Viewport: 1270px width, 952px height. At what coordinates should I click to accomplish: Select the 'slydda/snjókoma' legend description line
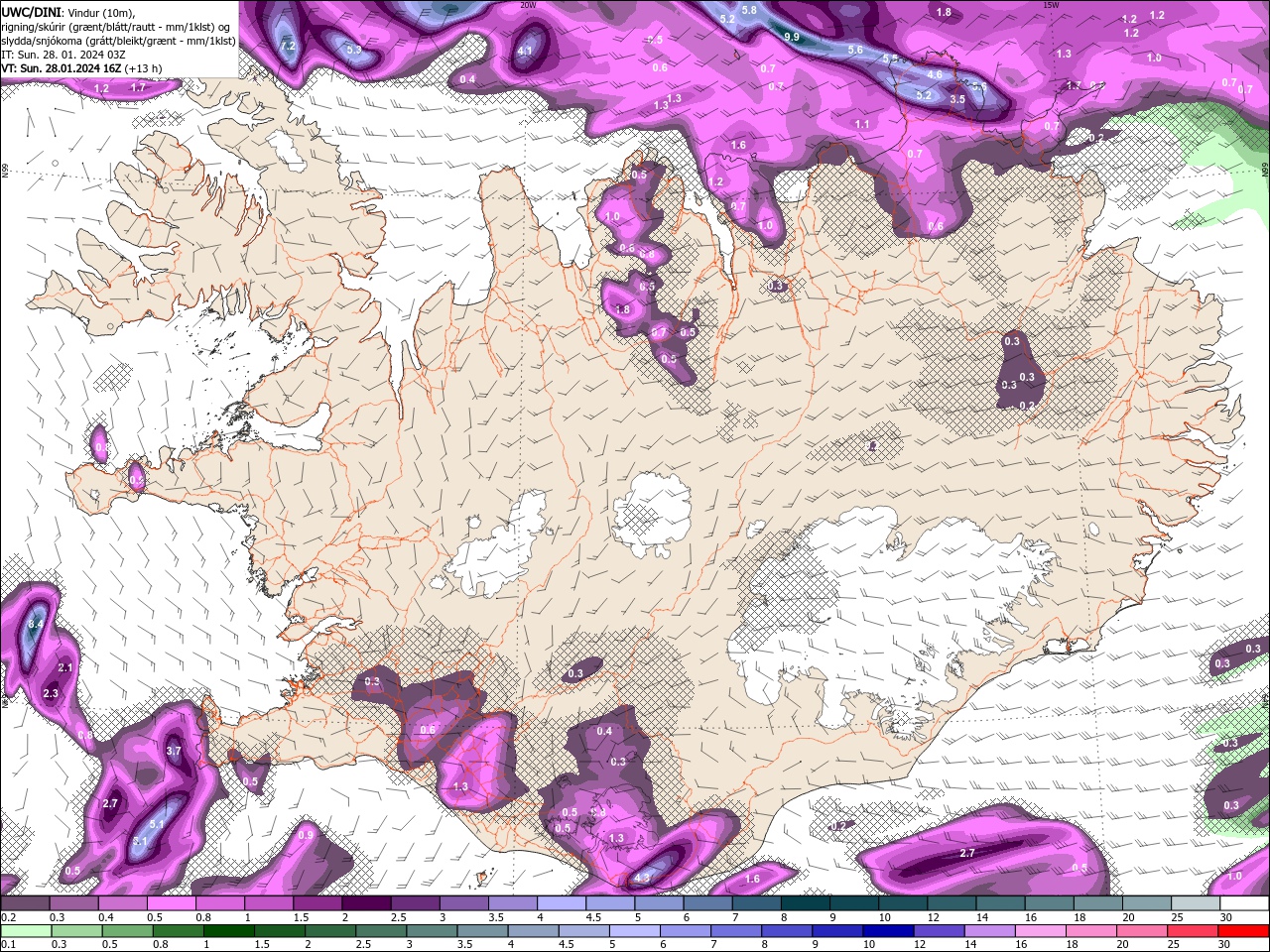[119, 41]
